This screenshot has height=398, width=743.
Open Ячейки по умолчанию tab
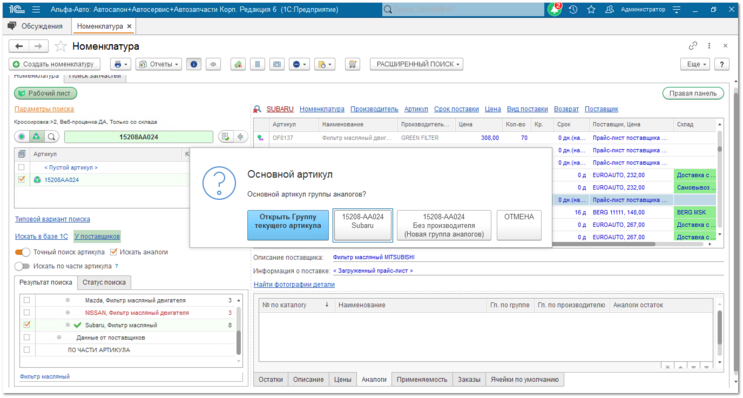click(525, 380)
